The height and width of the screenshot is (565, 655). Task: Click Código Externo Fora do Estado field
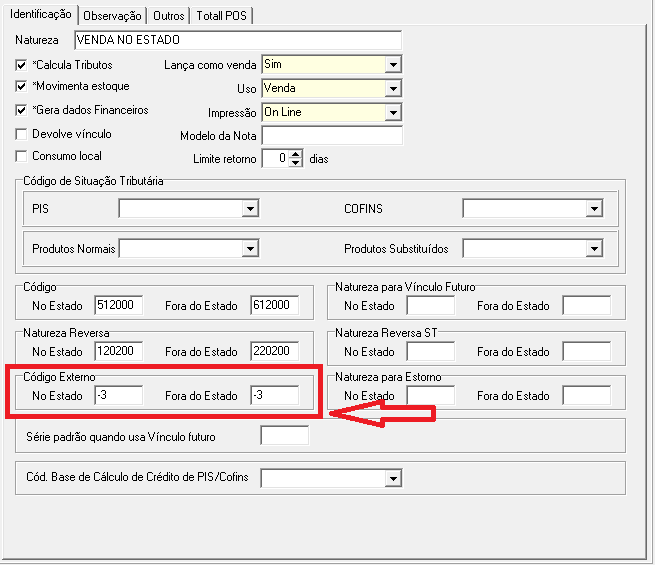click(275, 395)
